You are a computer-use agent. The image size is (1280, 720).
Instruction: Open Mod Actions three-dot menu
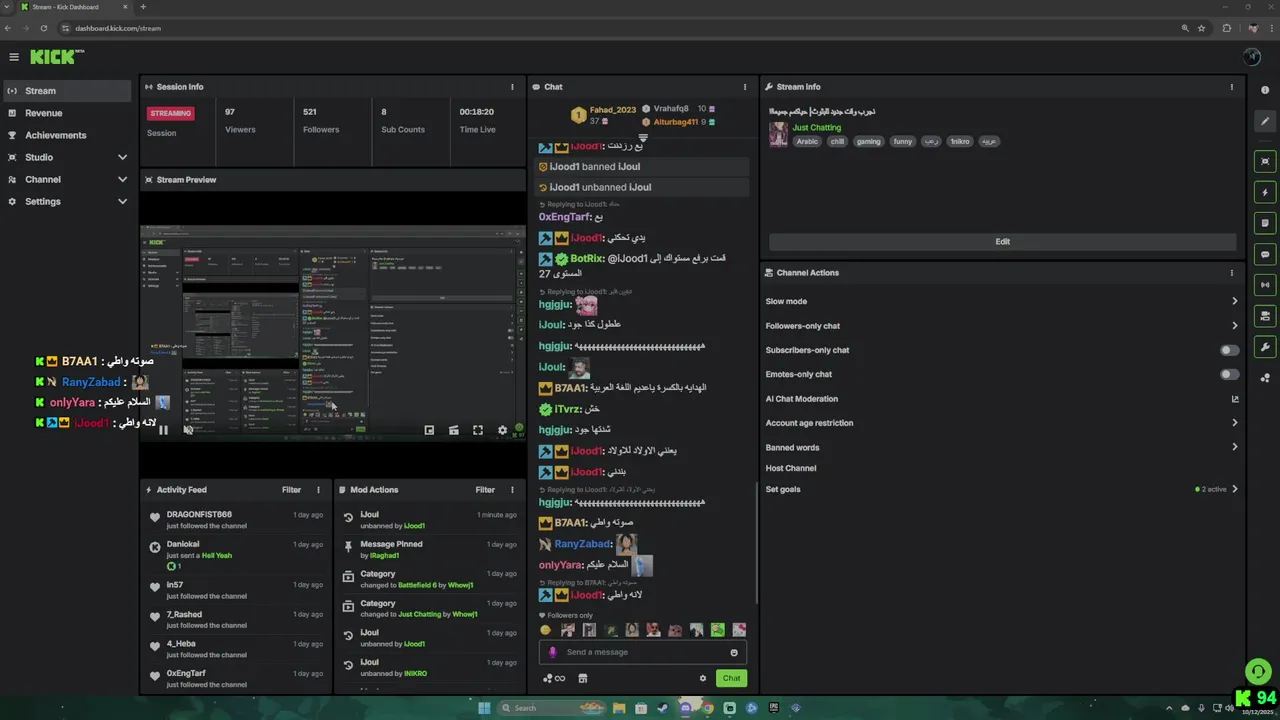click(512, 490)
